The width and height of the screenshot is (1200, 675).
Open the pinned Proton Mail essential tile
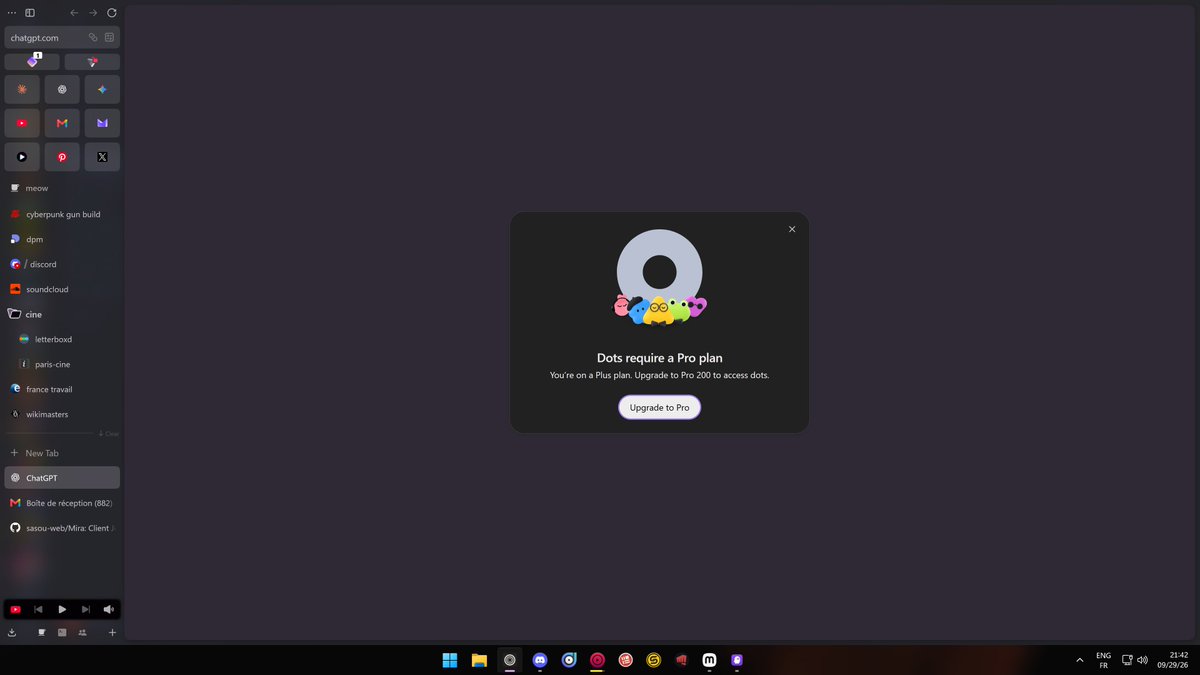tap(102, 123)
